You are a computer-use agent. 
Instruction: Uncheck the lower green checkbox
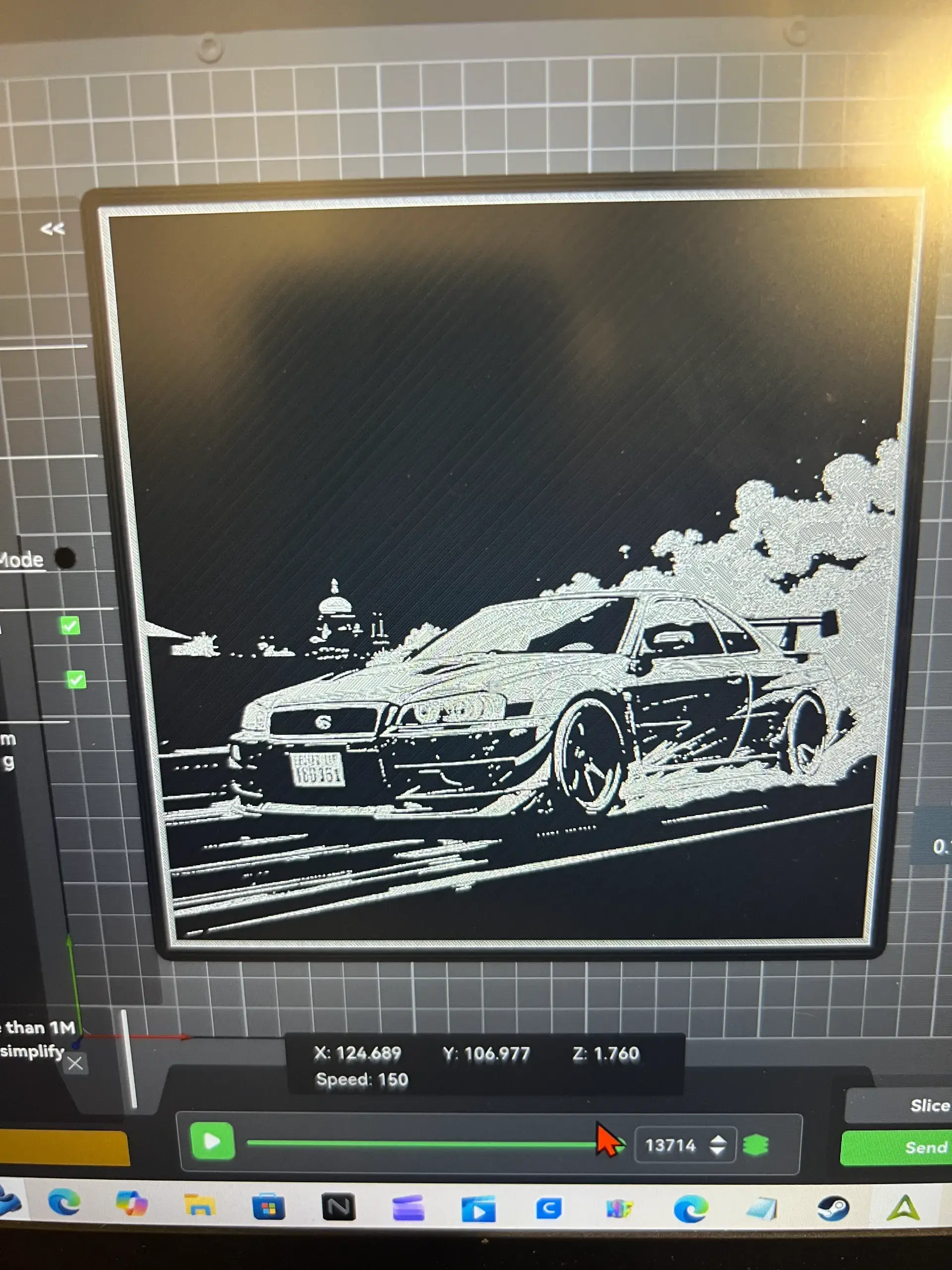tap(76, 679)
